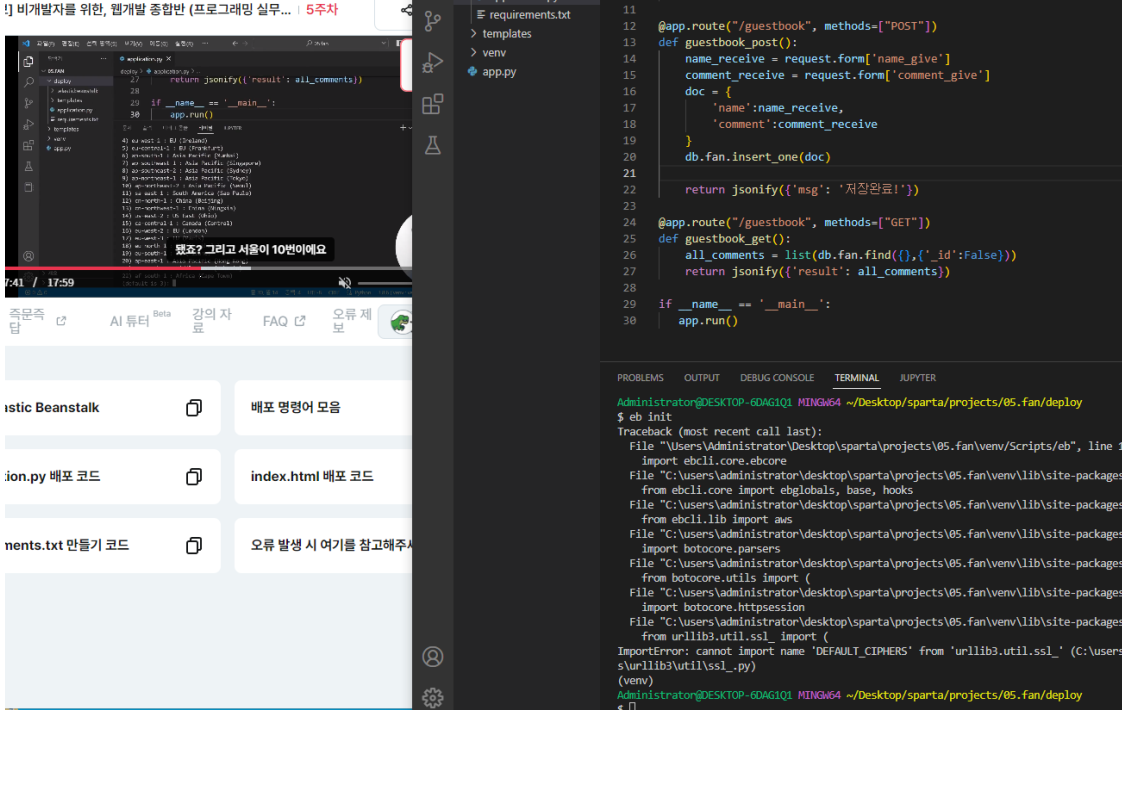This screenshot has width=1122, height=793.
Task: Click the ImportError line in the terminal
Action: tap(869, 651)
